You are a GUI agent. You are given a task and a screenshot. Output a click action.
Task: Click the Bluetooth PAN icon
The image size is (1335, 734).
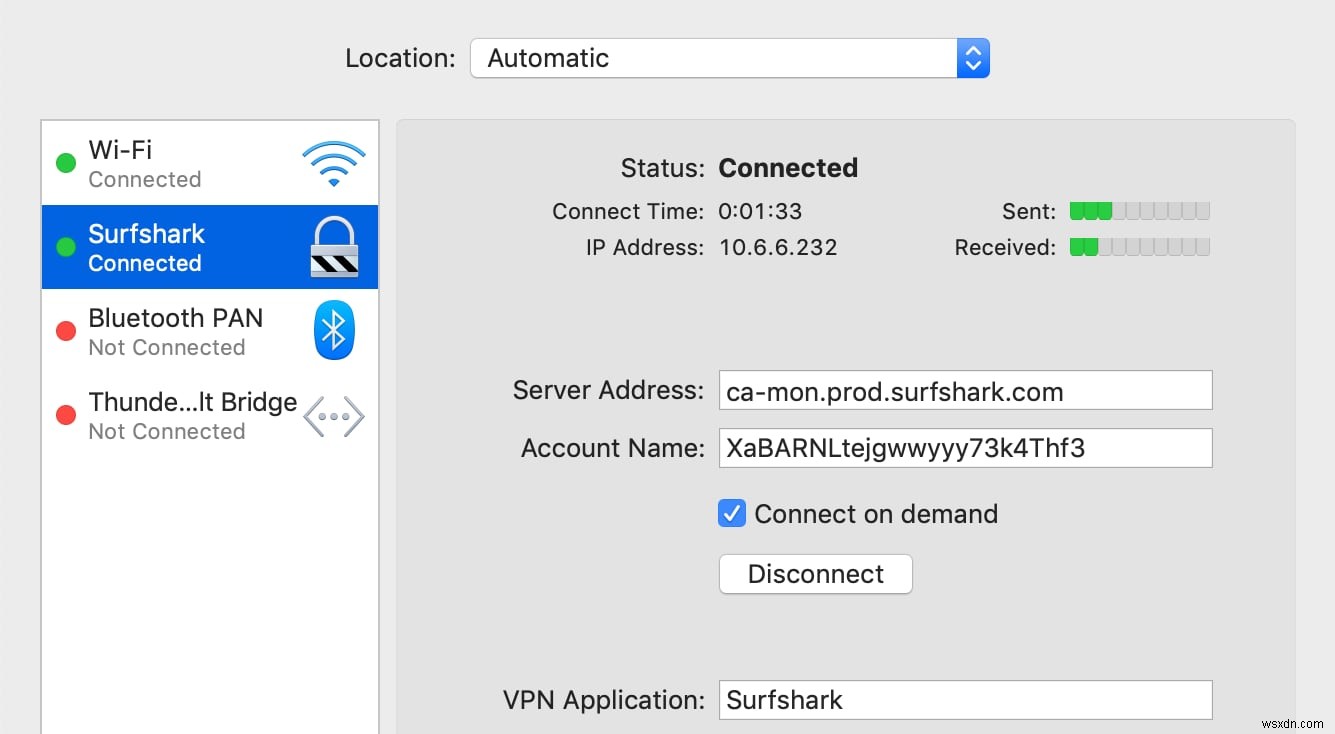coord(334,330)
